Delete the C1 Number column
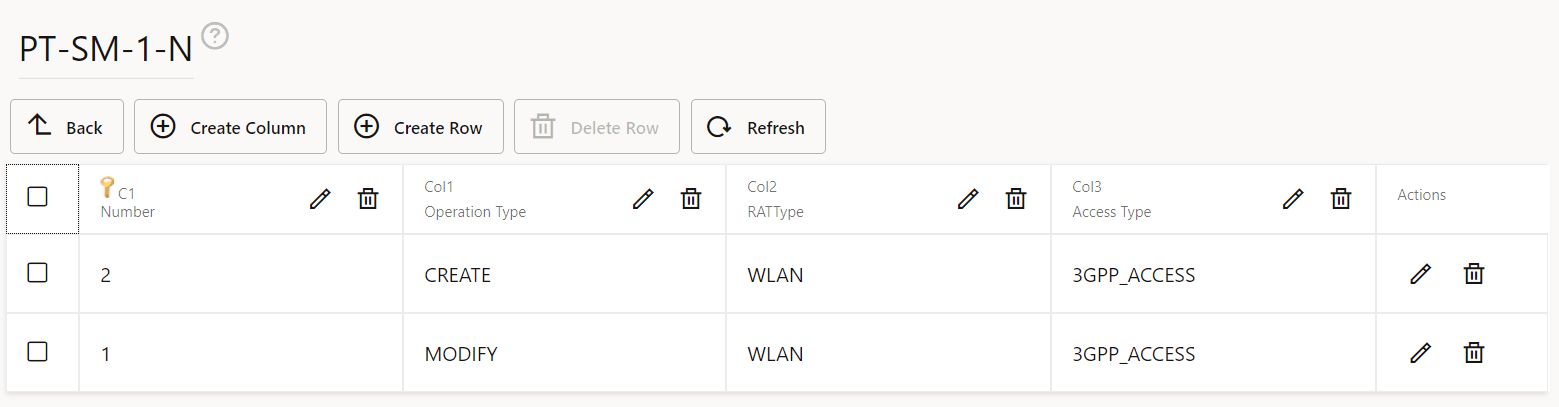 [368, 199]
